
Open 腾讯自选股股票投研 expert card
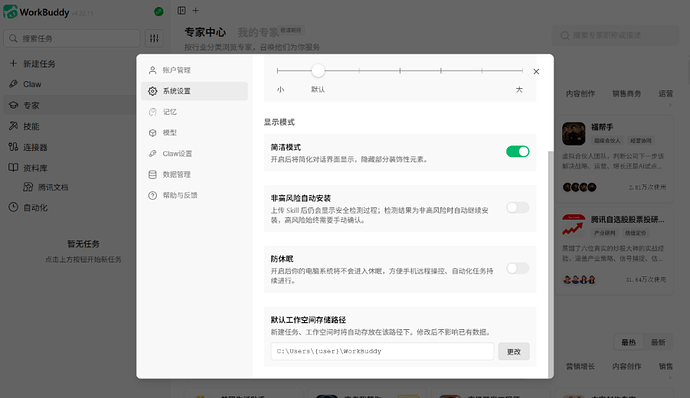click(614, 251)
